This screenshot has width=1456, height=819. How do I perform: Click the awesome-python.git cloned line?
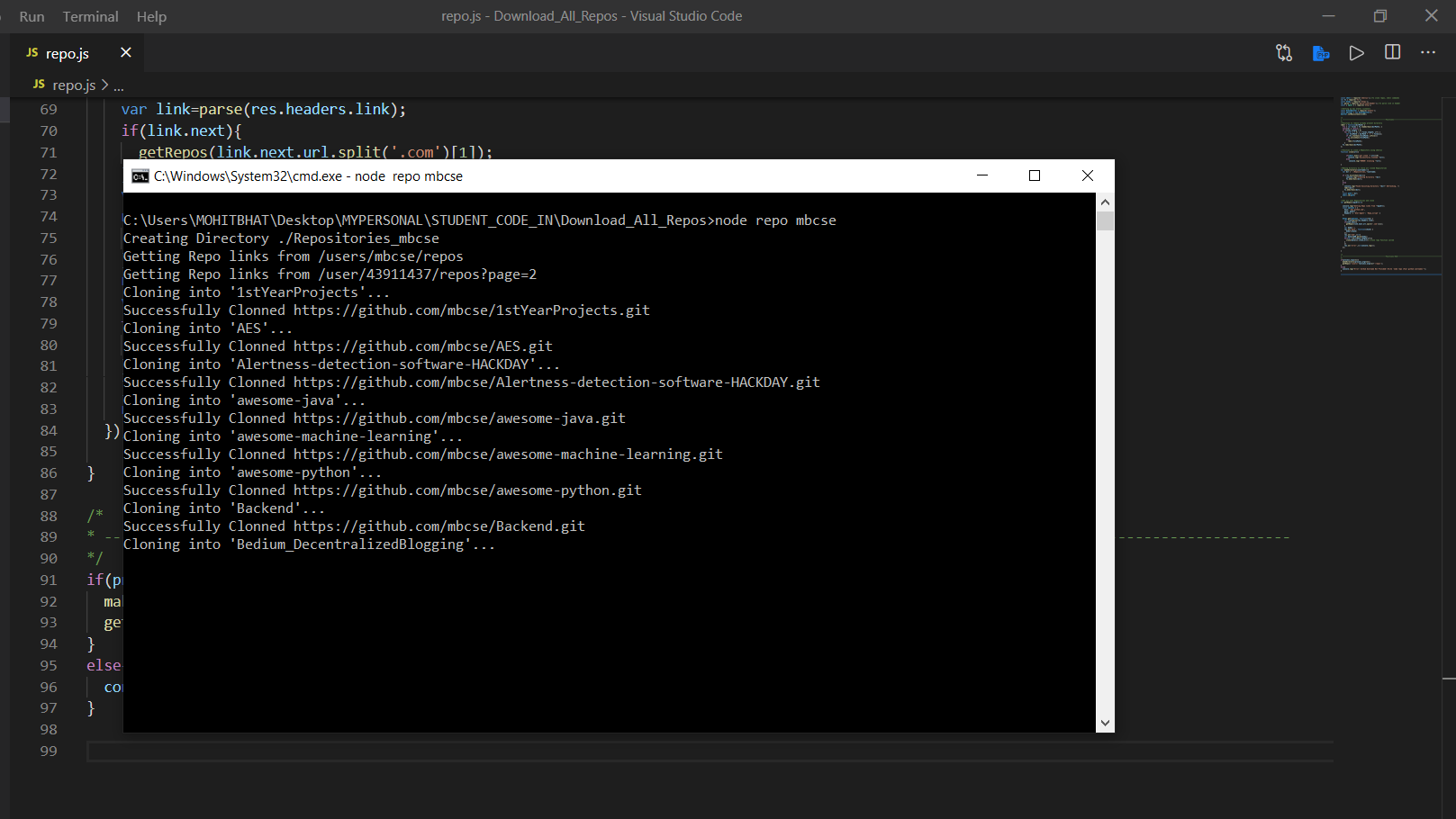pos(383,490)
